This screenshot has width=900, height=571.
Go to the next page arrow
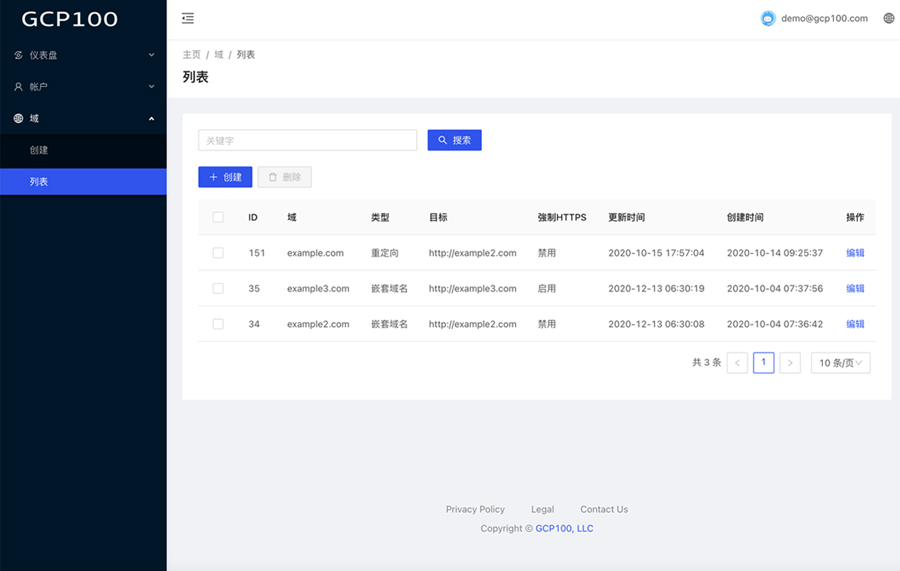coord(790,363)
